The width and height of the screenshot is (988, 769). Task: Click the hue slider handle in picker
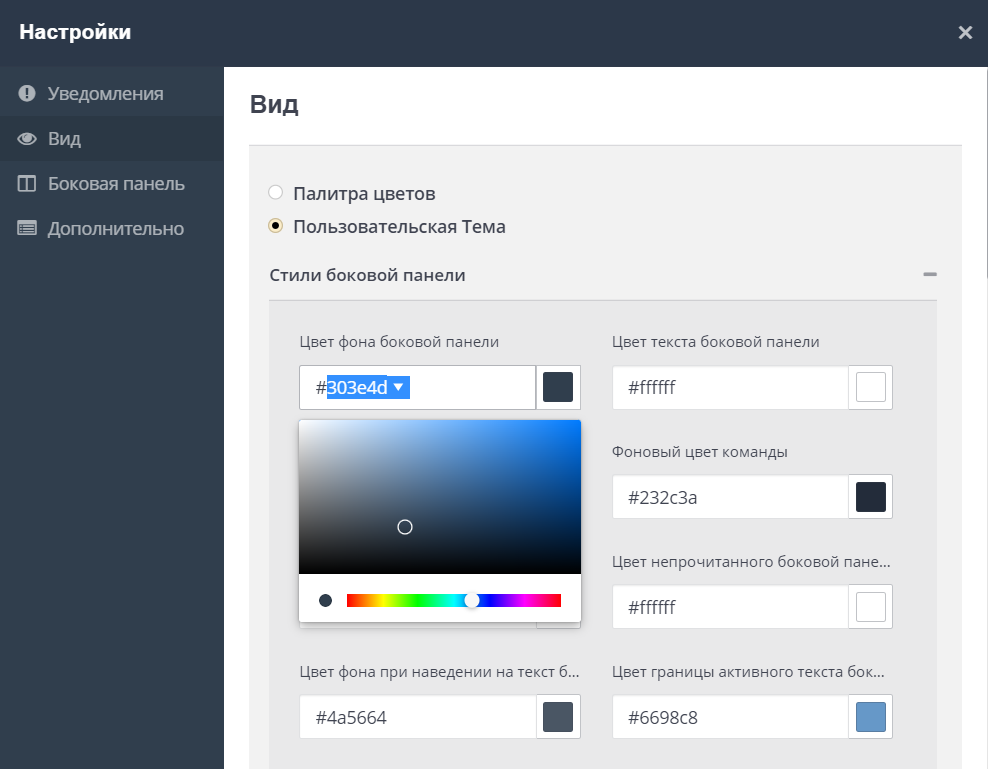coord(472,600)
